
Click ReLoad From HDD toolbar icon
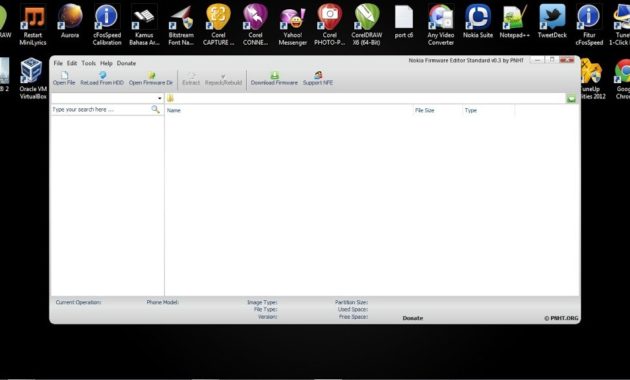[102, 78]
